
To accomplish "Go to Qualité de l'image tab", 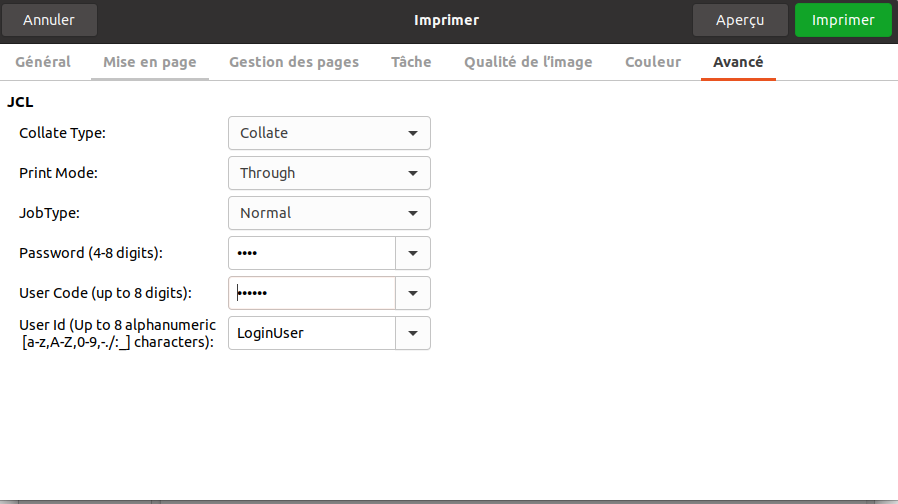I will [x=528, y=62].
